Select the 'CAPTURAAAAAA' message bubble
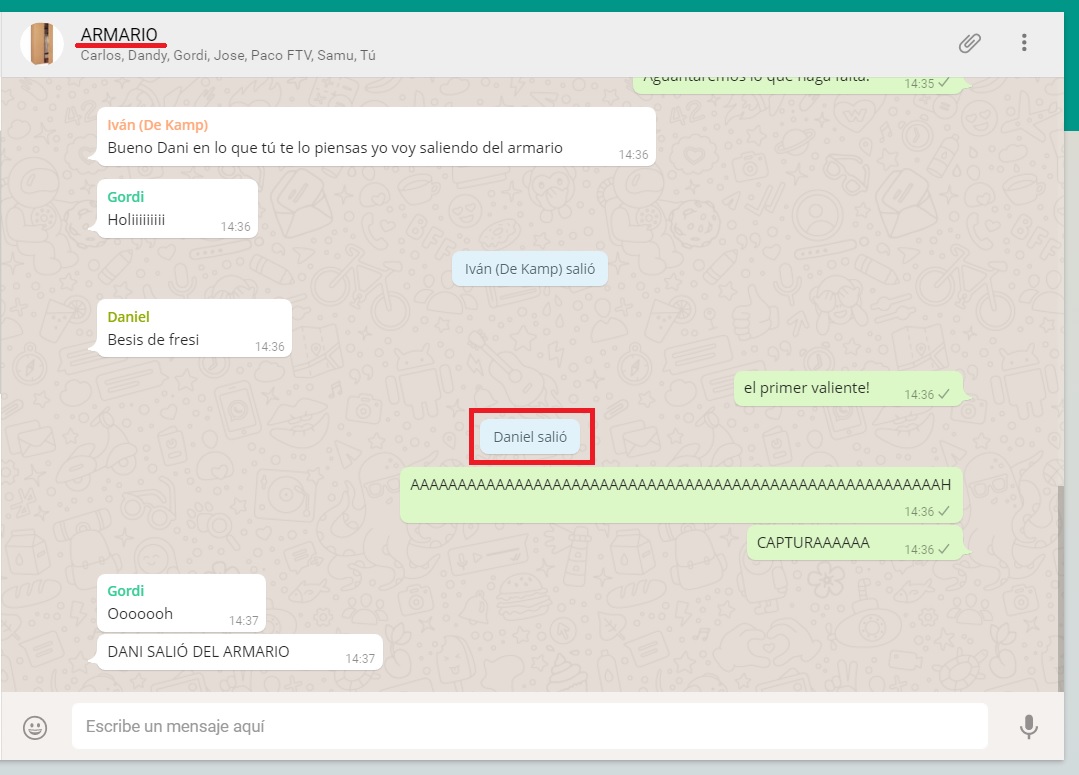This screenshot has height=775, width=1079. pos(813,543)
